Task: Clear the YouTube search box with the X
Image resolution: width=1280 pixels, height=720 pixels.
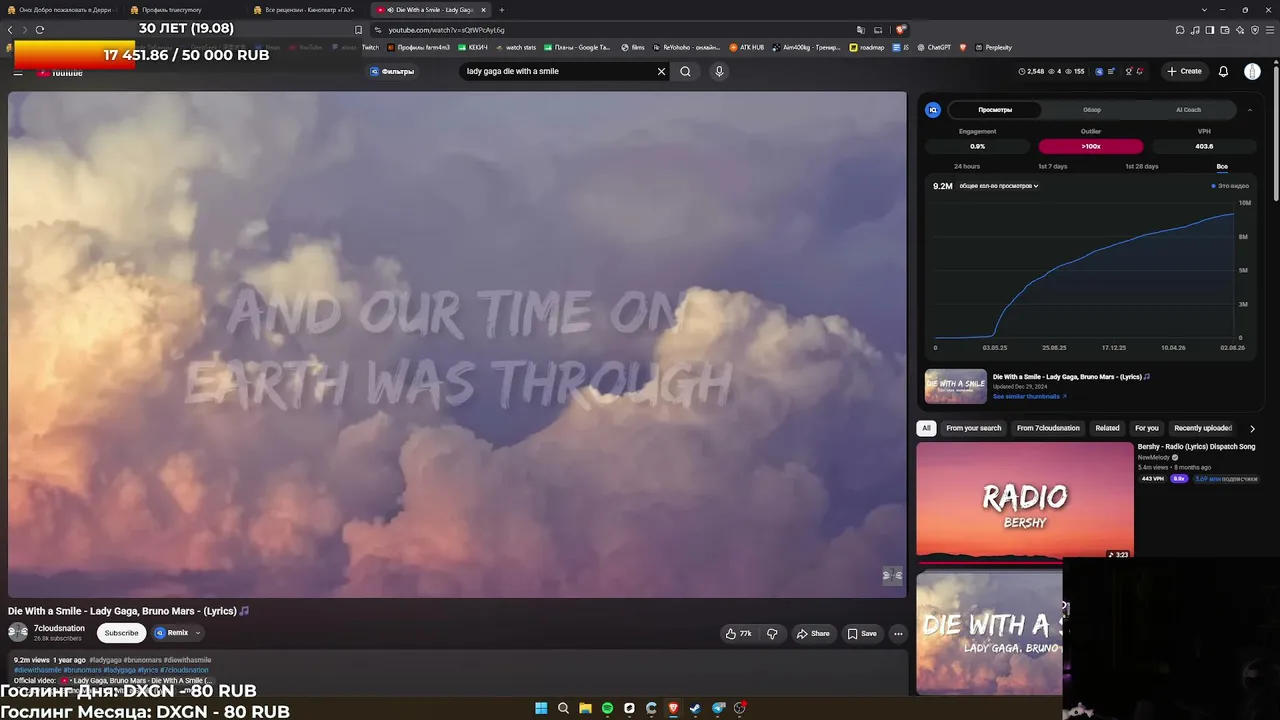Action: [661, 71]
